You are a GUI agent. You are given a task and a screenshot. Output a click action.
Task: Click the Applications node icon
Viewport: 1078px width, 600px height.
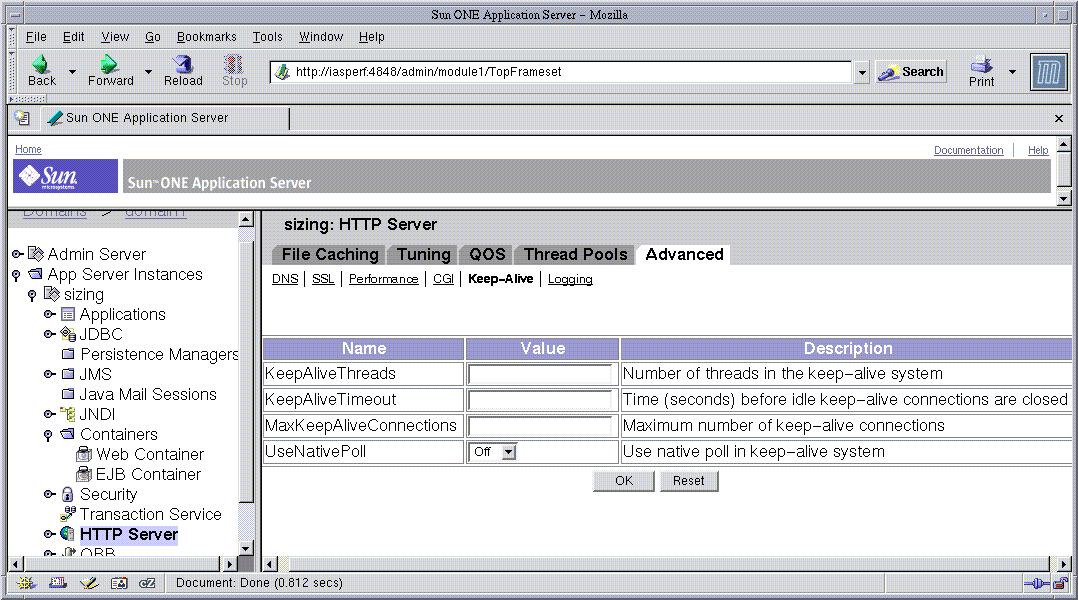coord(67,314)
